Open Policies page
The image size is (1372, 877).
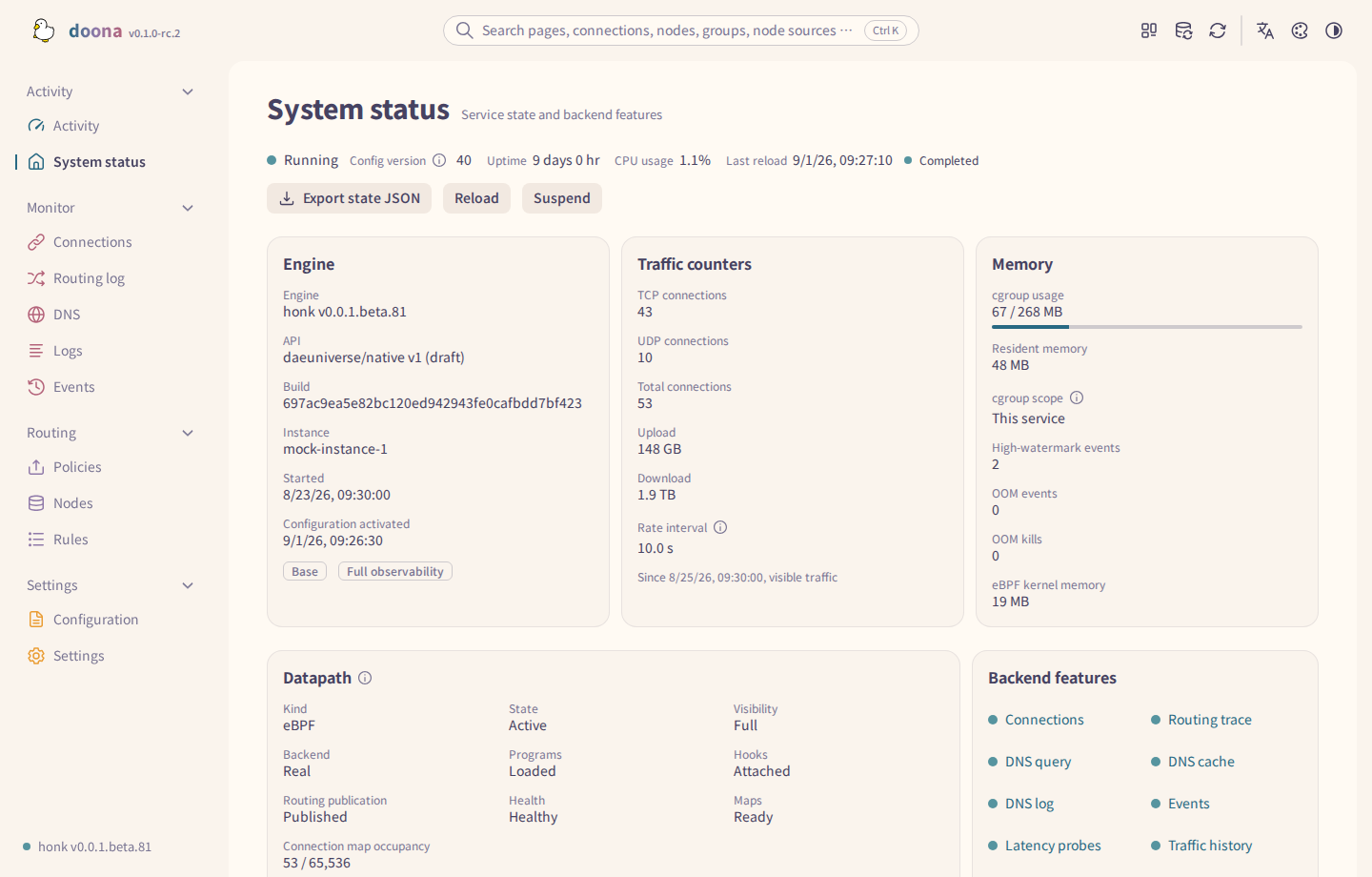(x=111, y=467)
